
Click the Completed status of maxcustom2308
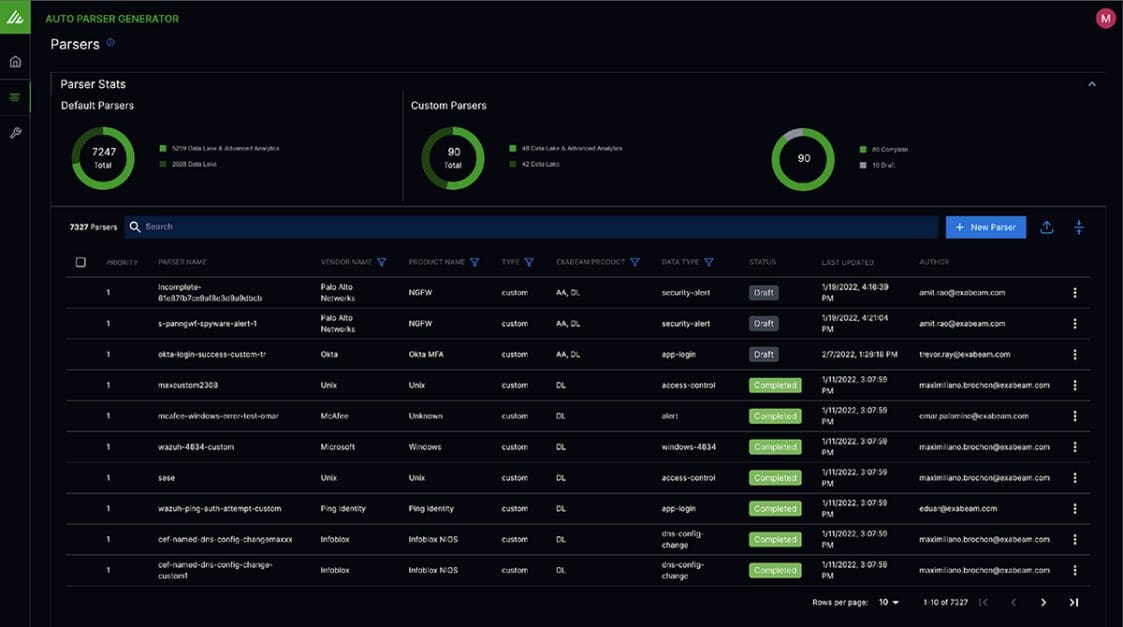coord(775,386)
